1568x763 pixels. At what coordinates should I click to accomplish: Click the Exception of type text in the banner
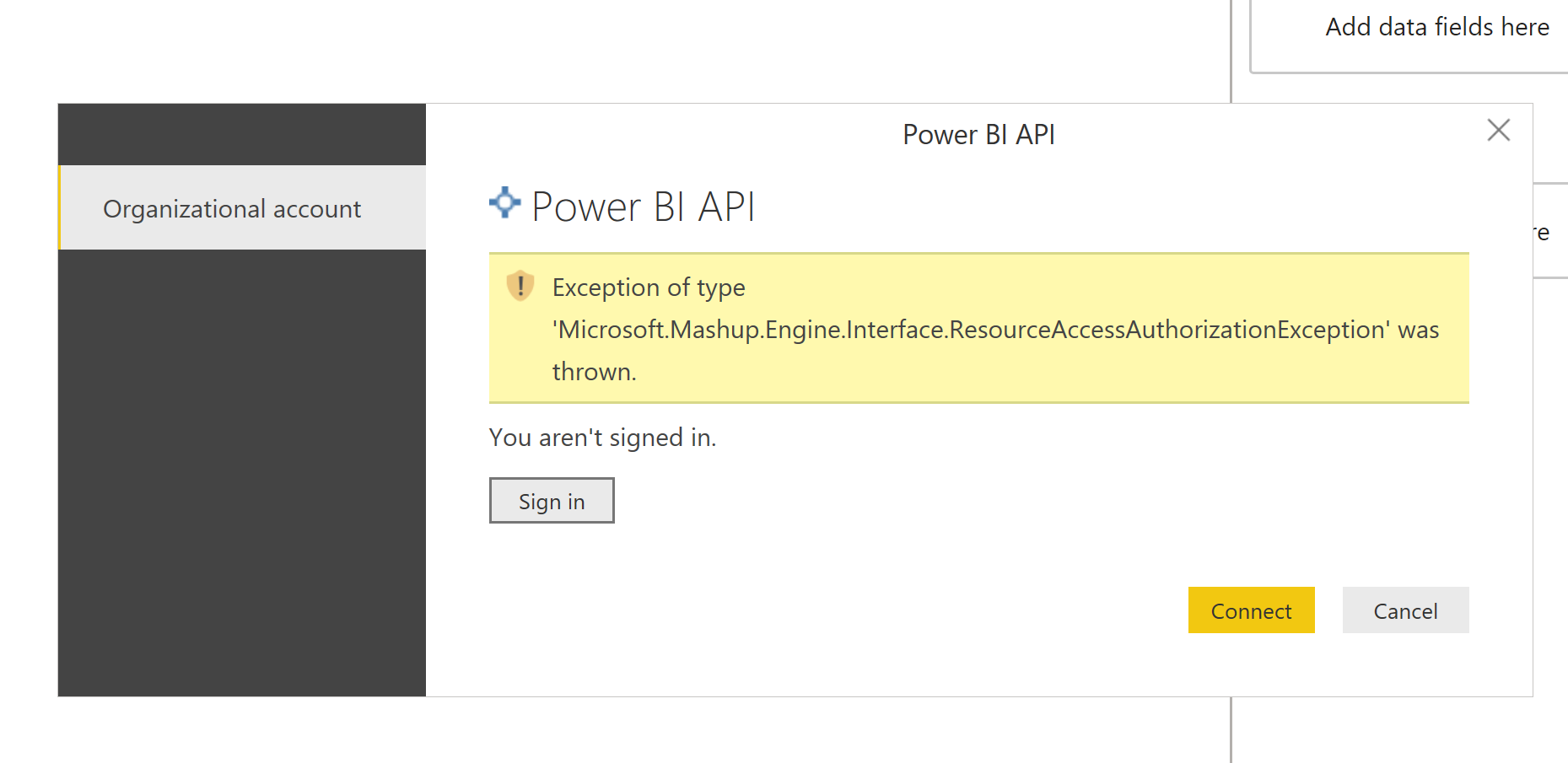pyautogui.click(x=648, y=287)
